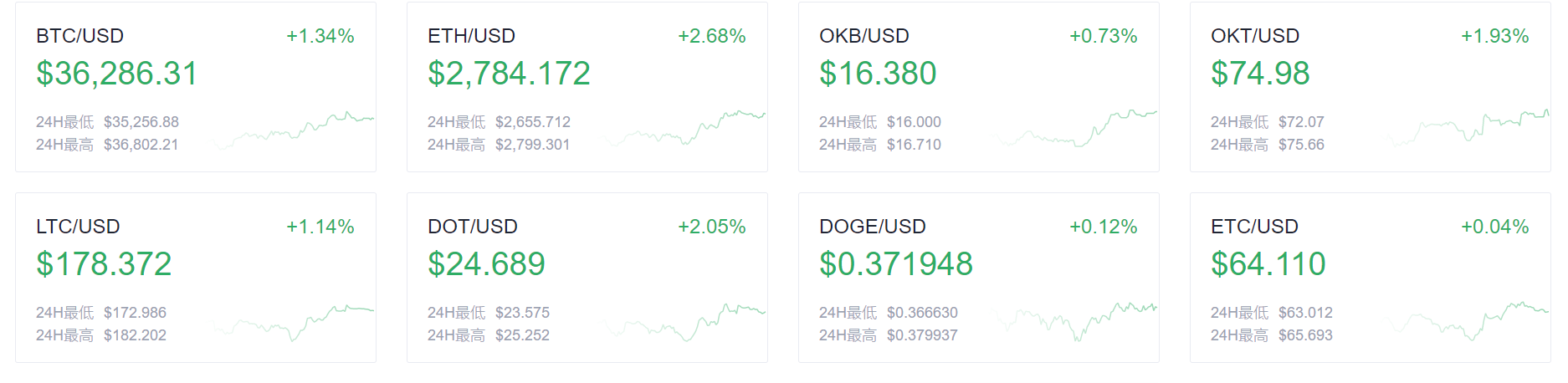This screenshot has width=1568, height=383.
Task: Click the $178.372 Litecoin price
Action: (104, 264)
